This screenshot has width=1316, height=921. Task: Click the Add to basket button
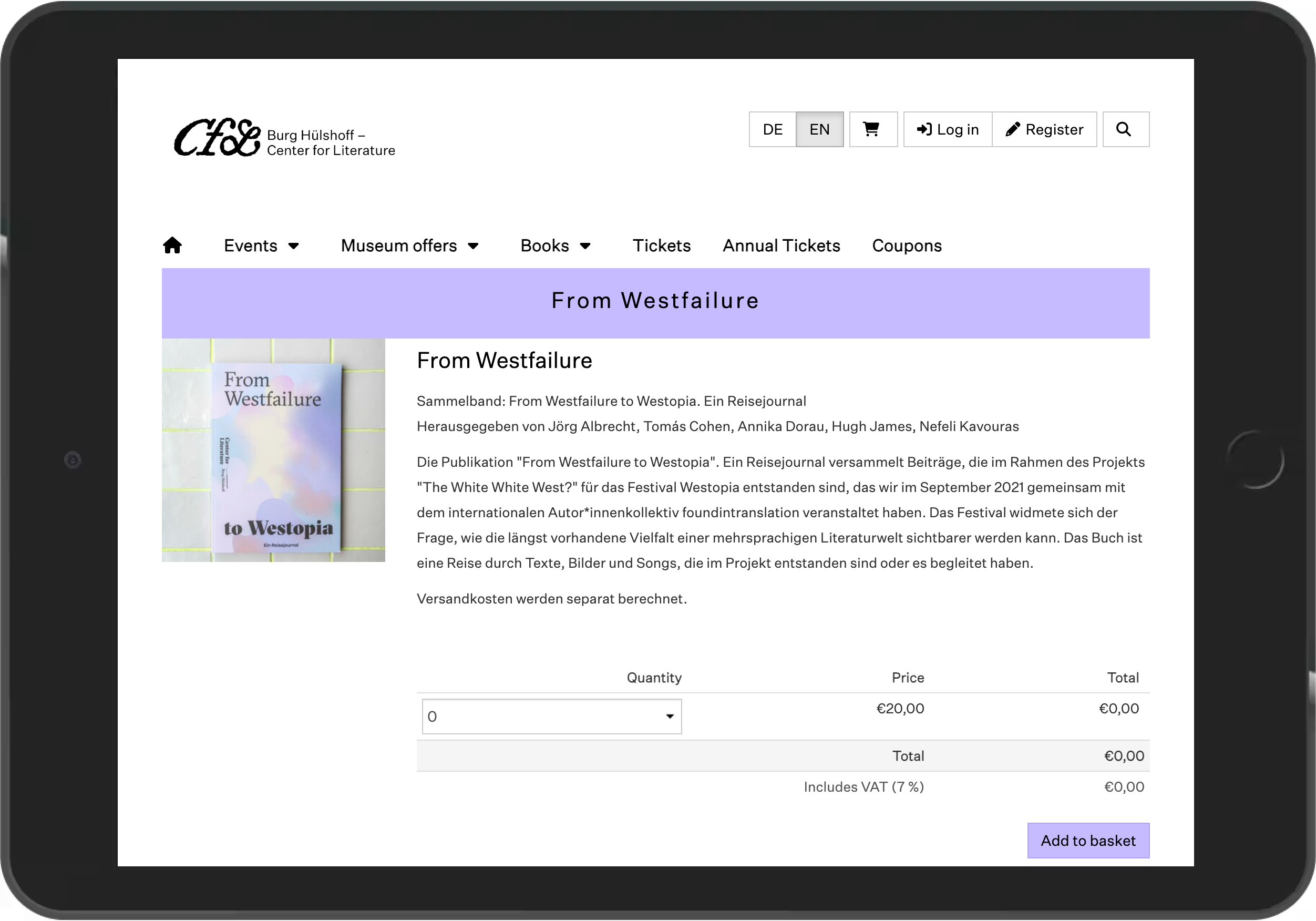point(1088,841)
